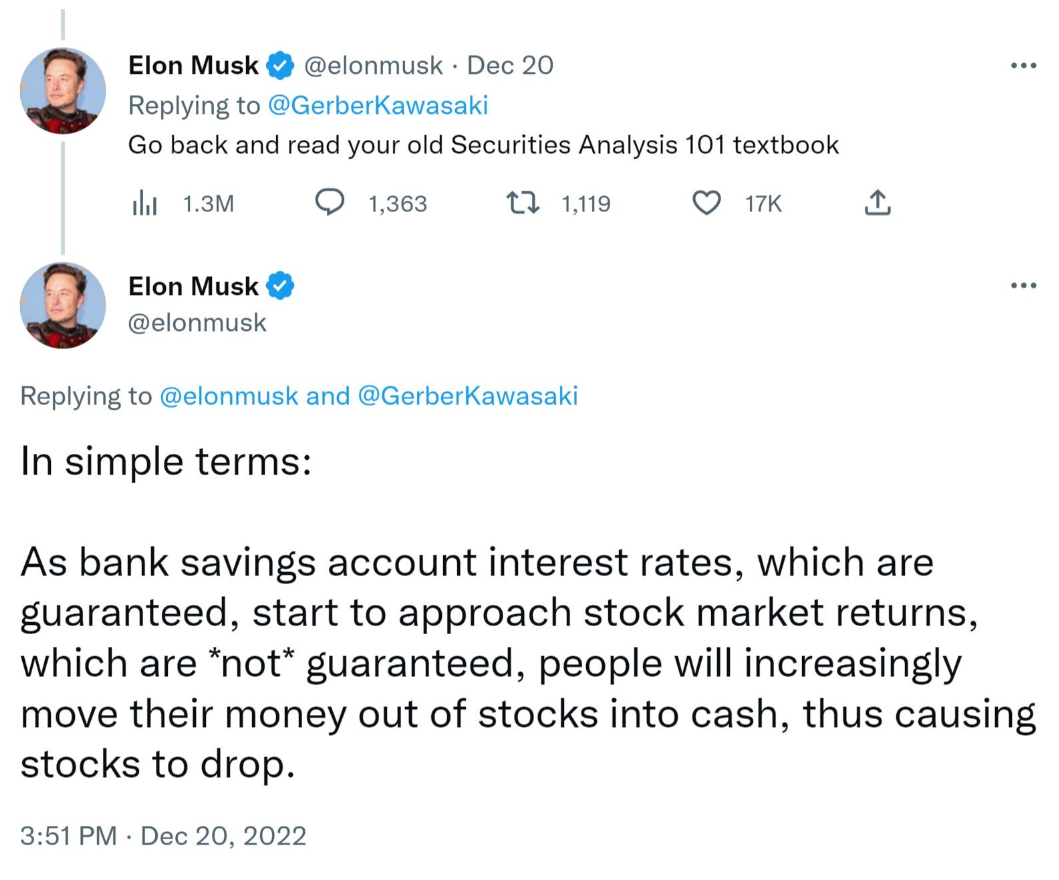Click Elon Musk name on main tweet
1059x880 pixels.
193,286
